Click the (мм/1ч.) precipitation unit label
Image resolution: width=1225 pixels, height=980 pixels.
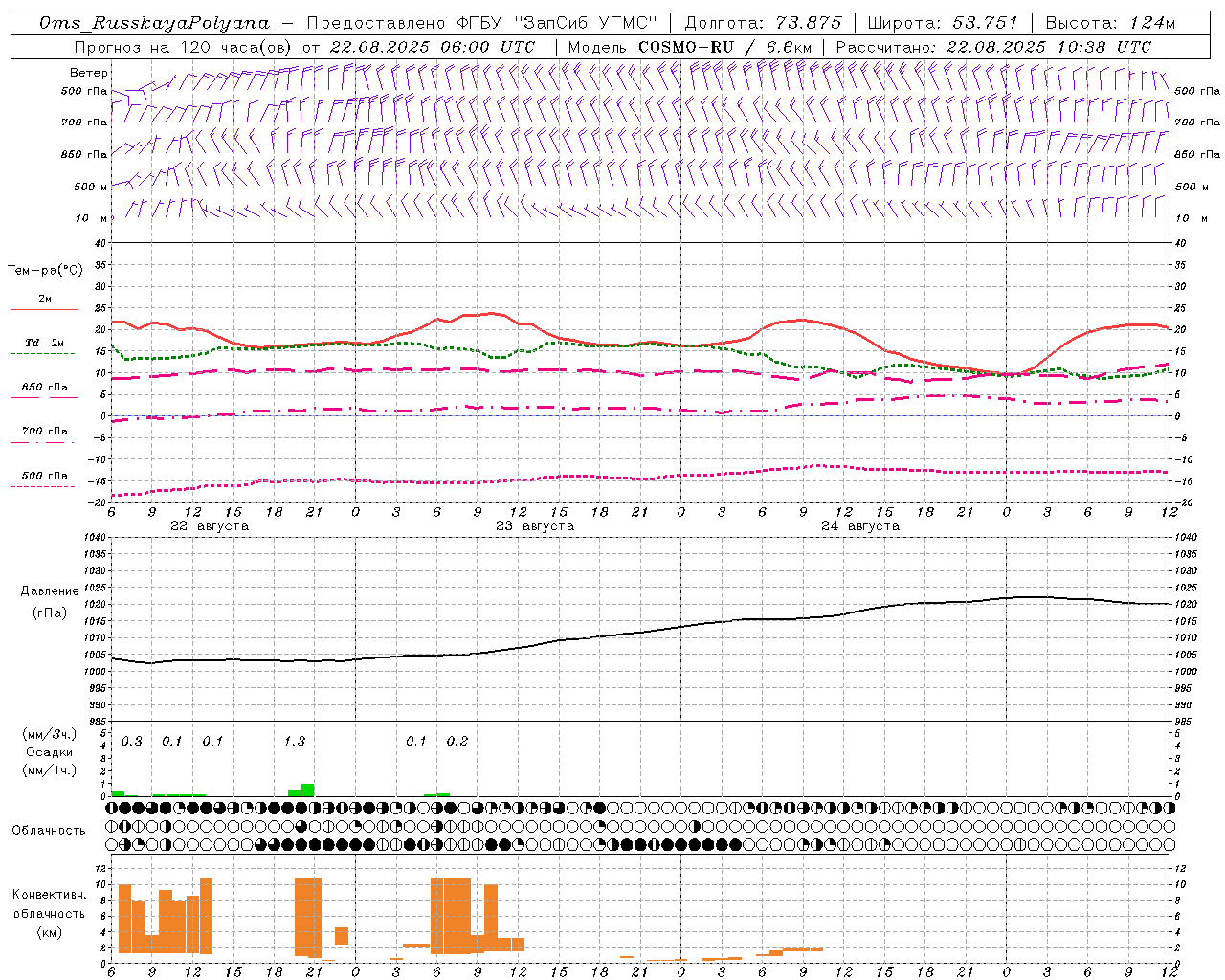click(49, 769)
